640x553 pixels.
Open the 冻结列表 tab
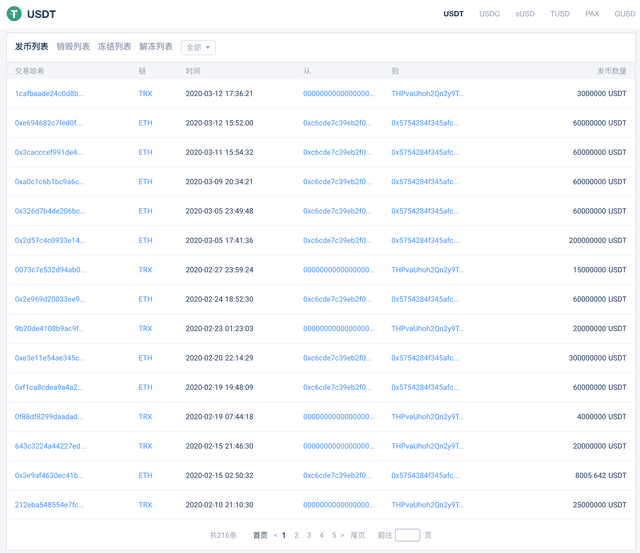pos(114,47)
